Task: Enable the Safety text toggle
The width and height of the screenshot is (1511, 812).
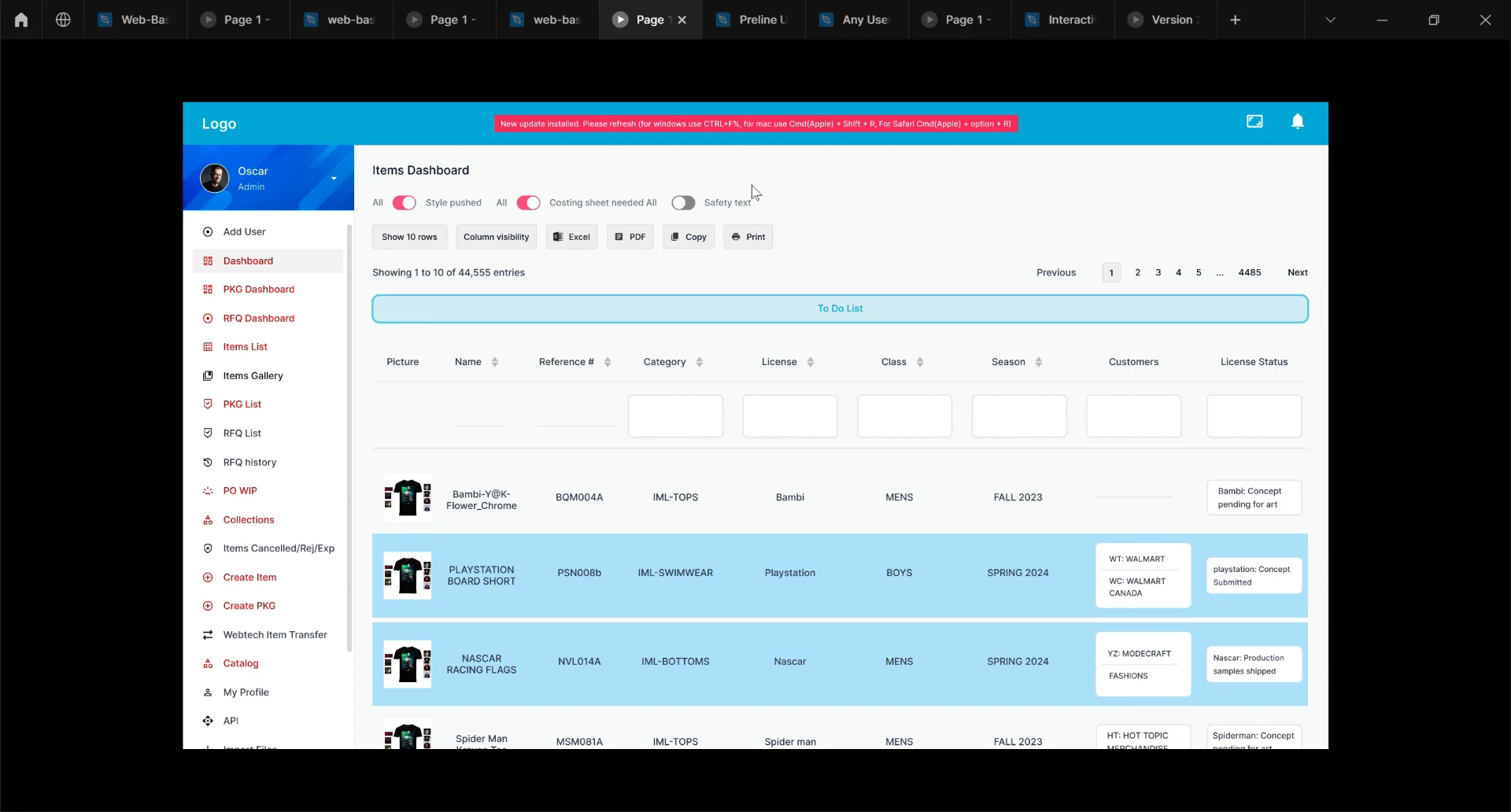Action: tap(682, 203)
